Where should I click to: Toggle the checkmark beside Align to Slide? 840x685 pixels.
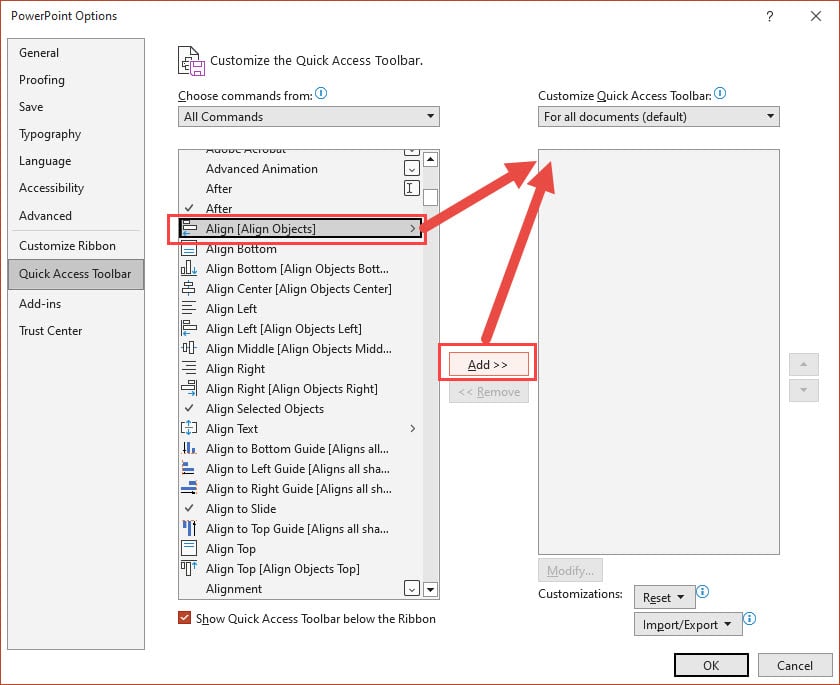click(189, 508)
